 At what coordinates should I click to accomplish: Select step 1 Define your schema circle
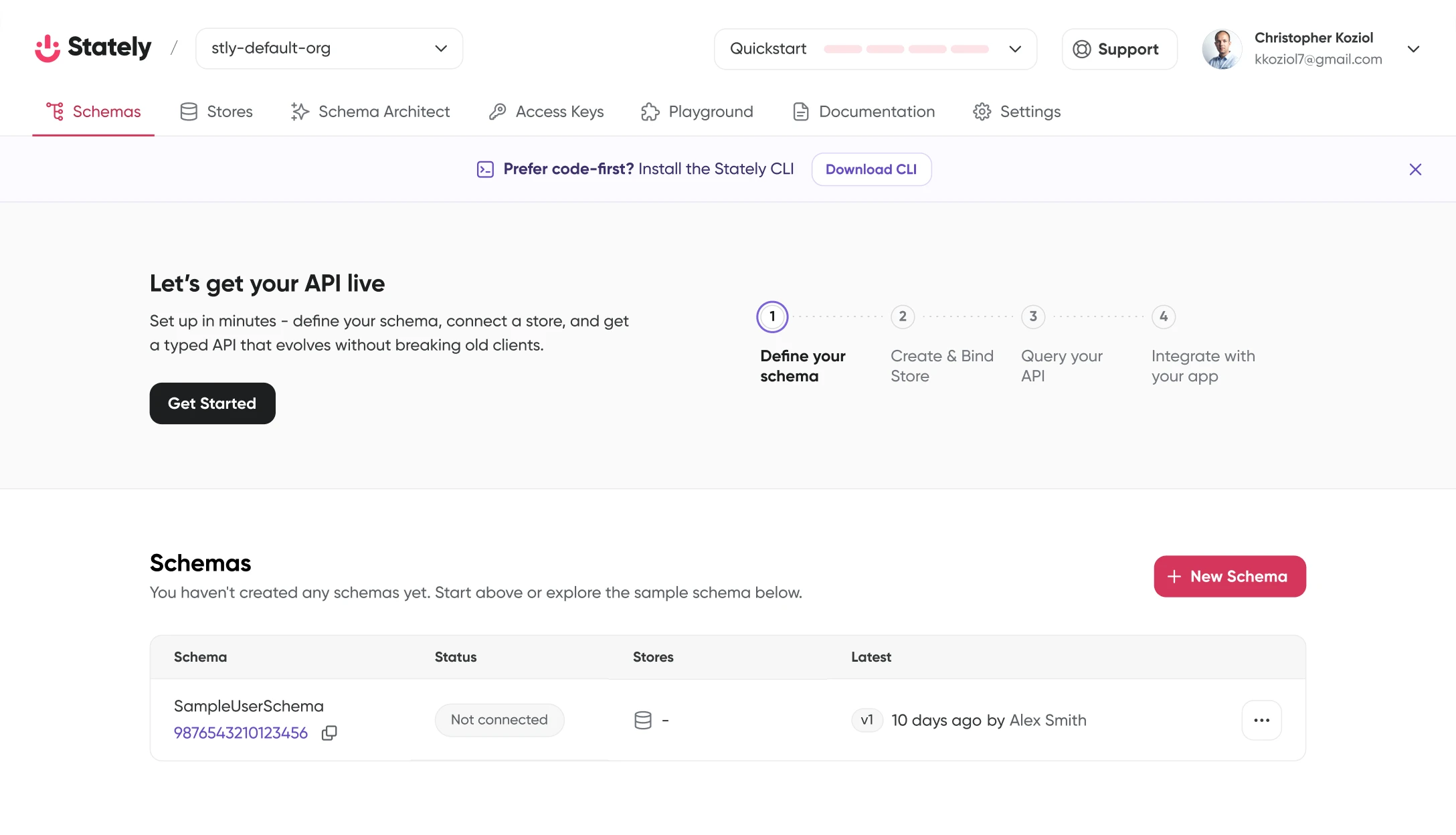[772, 316]
